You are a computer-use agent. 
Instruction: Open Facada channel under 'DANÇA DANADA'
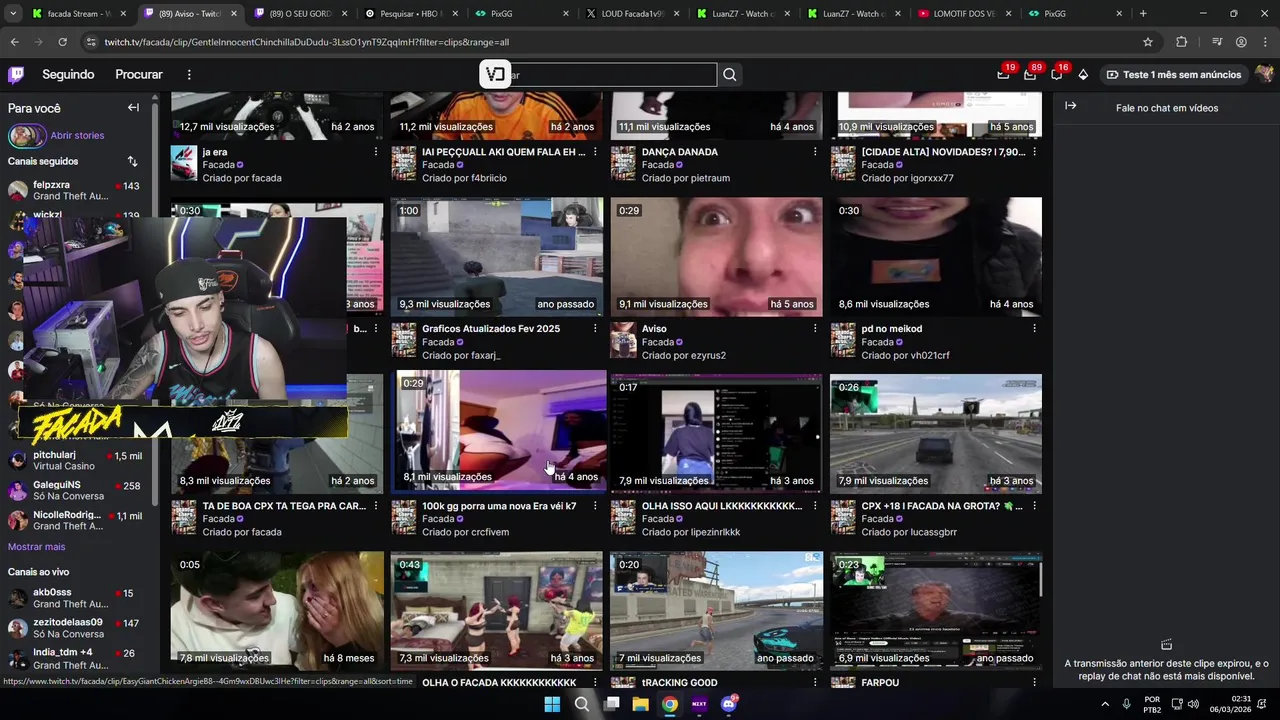point(658,165)
